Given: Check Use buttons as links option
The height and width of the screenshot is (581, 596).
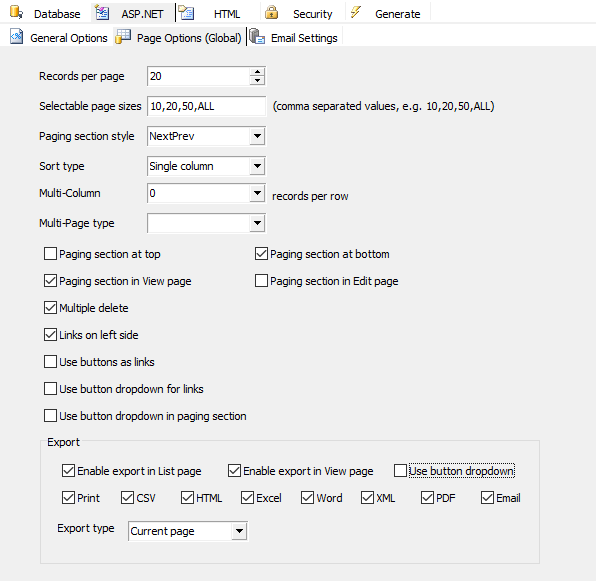Looking at the screenshot, I should tap(50, 362).
